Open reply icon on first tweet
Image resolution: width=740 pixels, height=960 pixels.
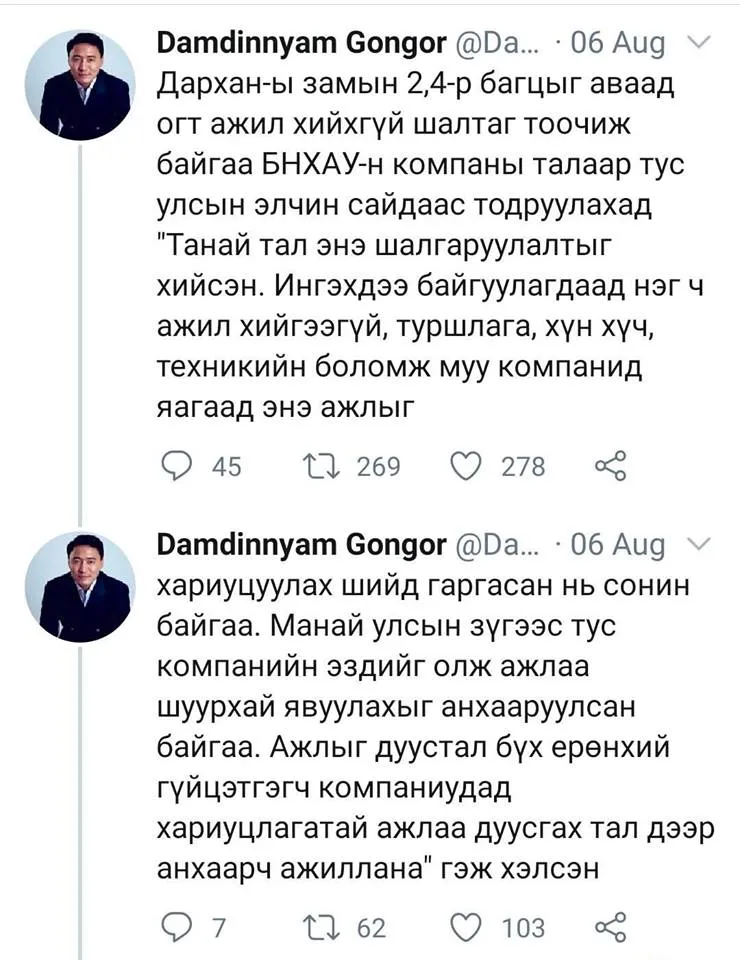176,467
